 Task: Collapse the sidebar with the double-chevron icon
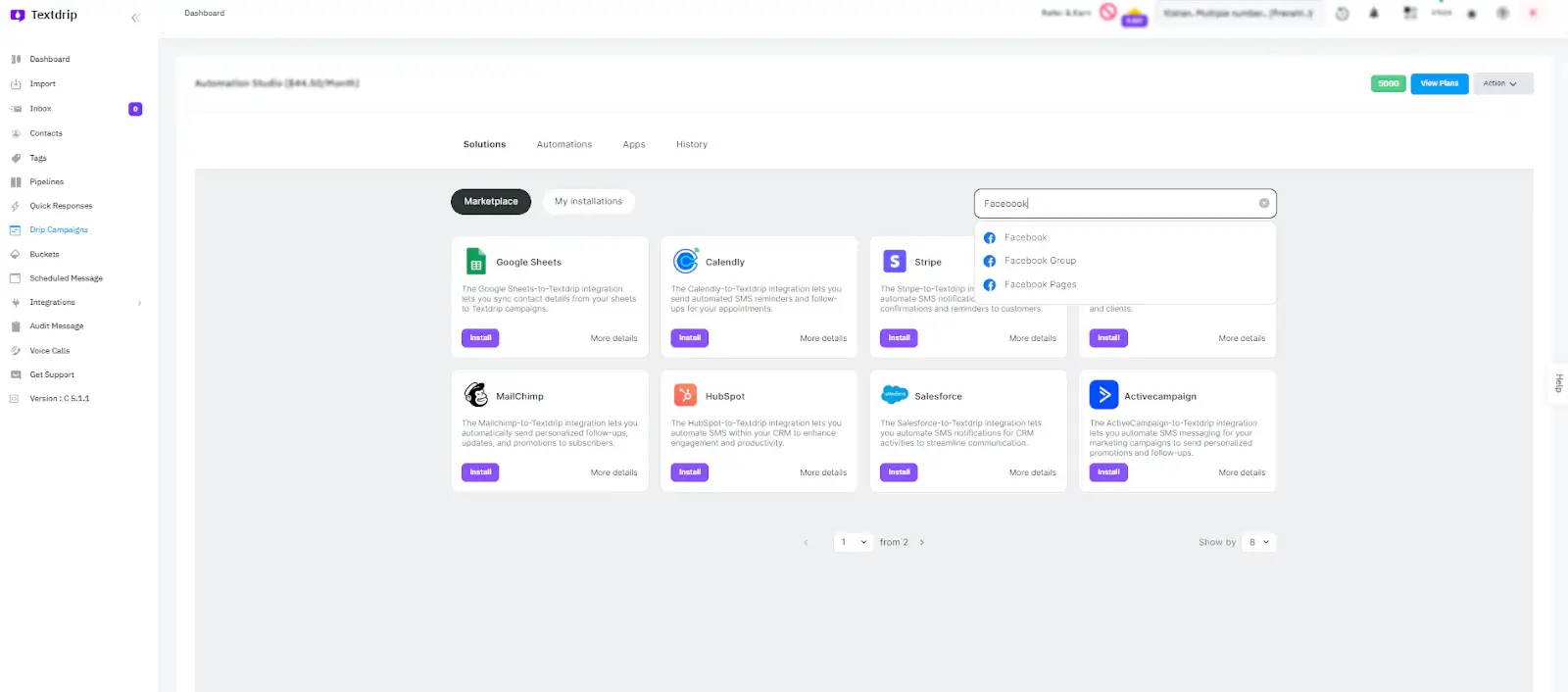pyautogui.click(x=135, y=18)
